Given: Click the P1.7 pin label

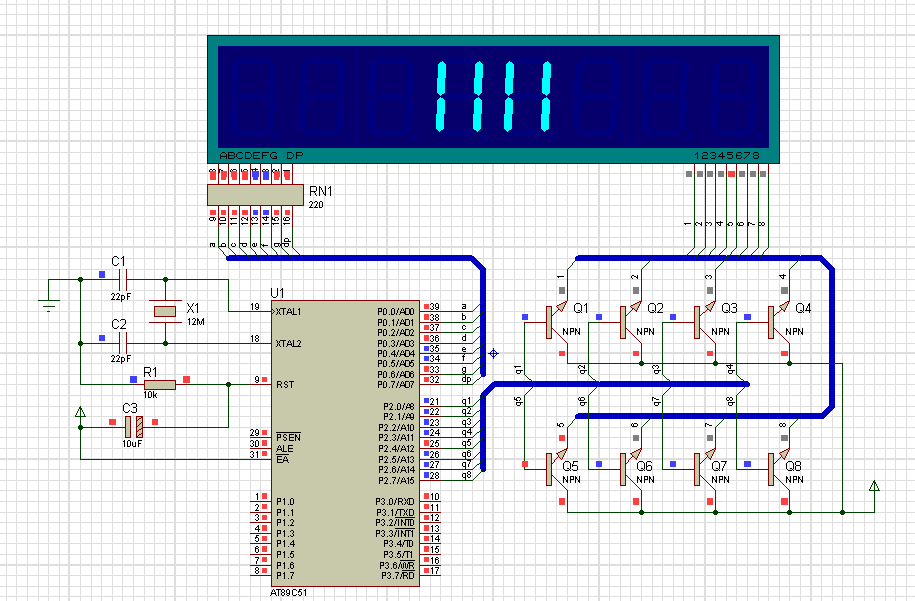Looking at the screenshot, I should 285,576.
